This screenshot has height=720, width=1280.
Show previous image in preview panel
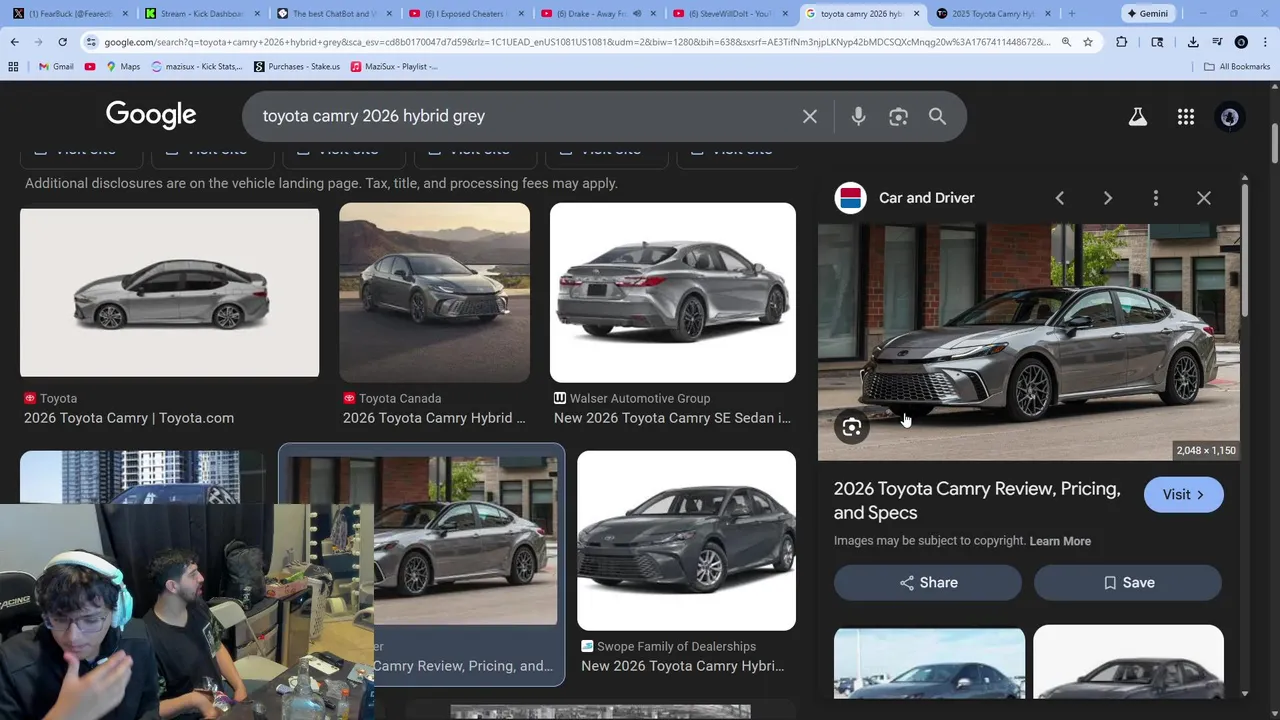(x=1060, y=198)
